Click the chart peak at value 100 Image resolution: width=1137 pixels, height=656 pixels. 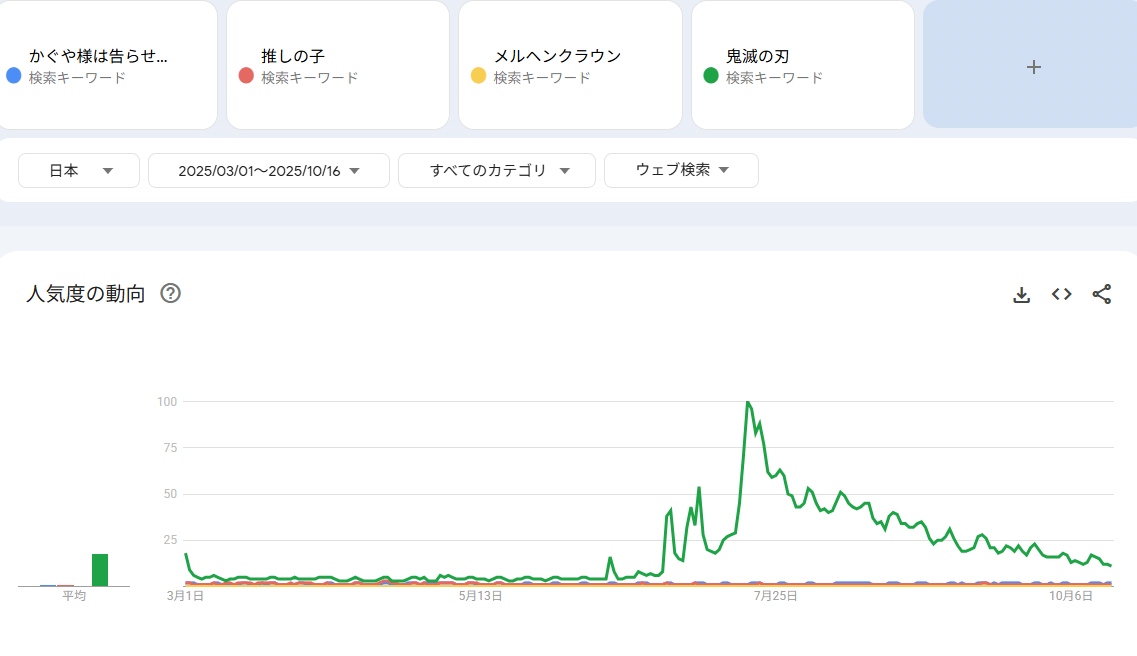click(x=747, y=402)
